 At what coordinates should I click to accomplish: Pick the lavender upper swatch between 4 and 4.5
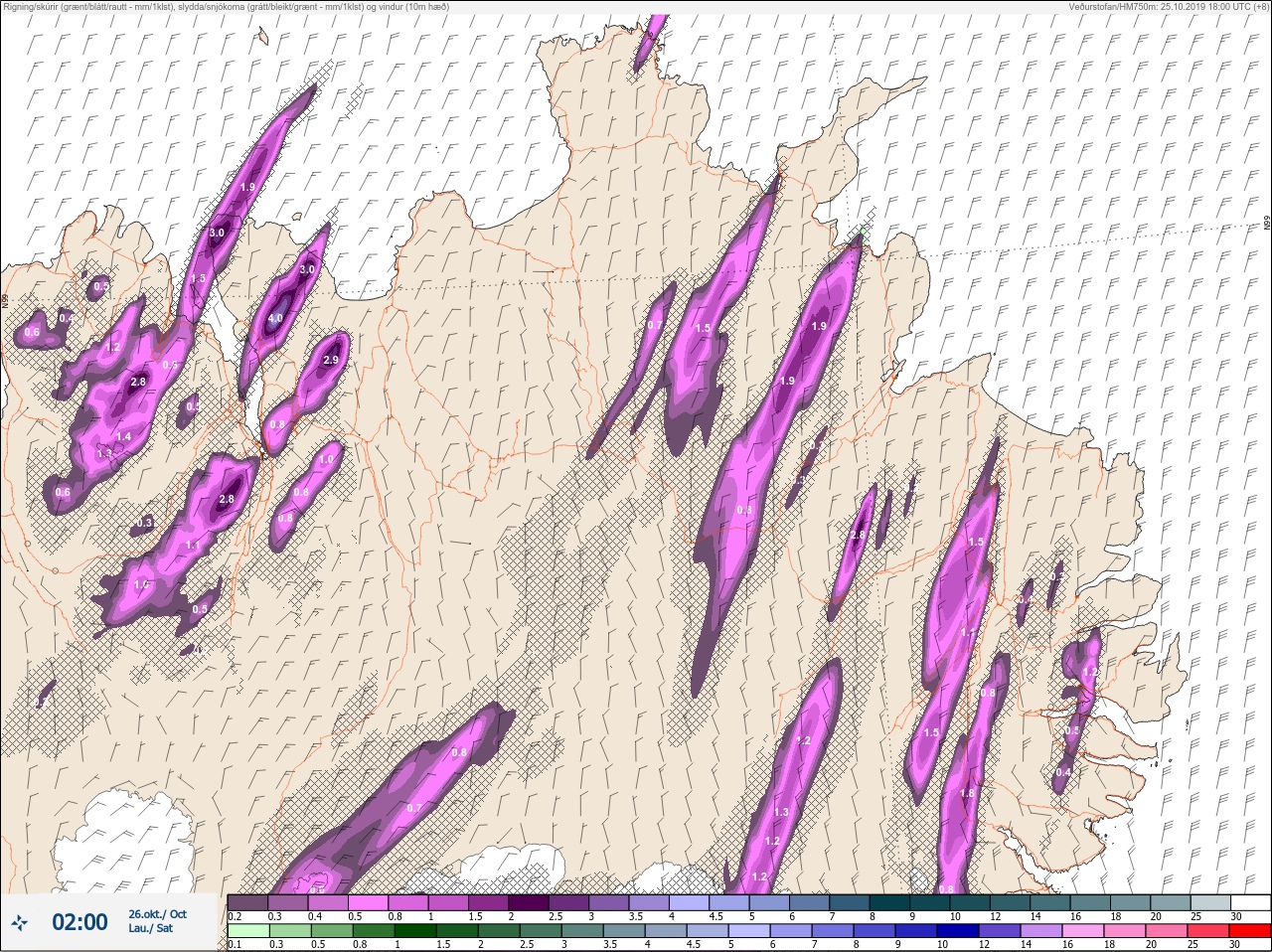coord(689,903)
